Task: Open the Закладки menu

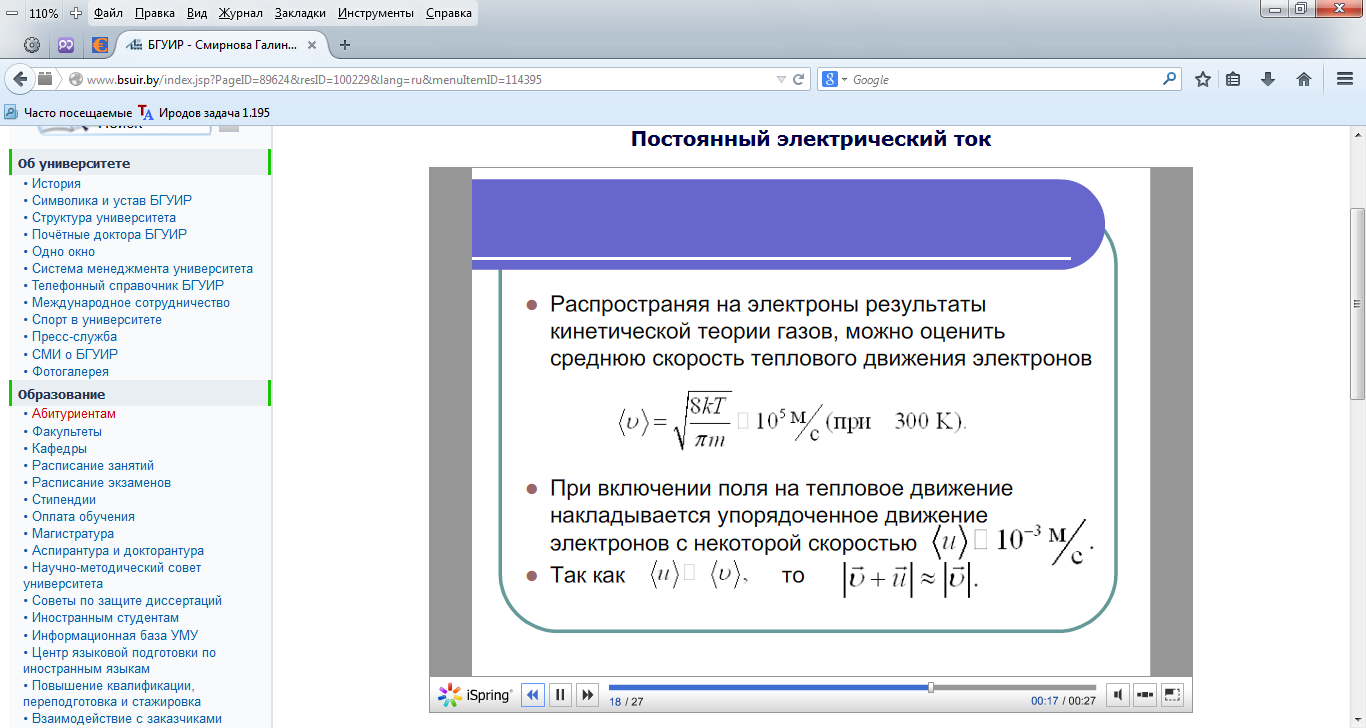Action: click(301, 14)
